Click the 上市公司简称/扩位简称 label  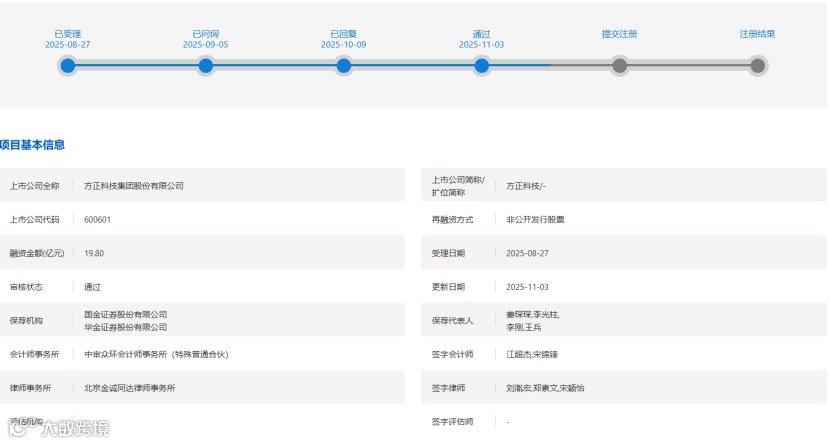tap(458, 186)
